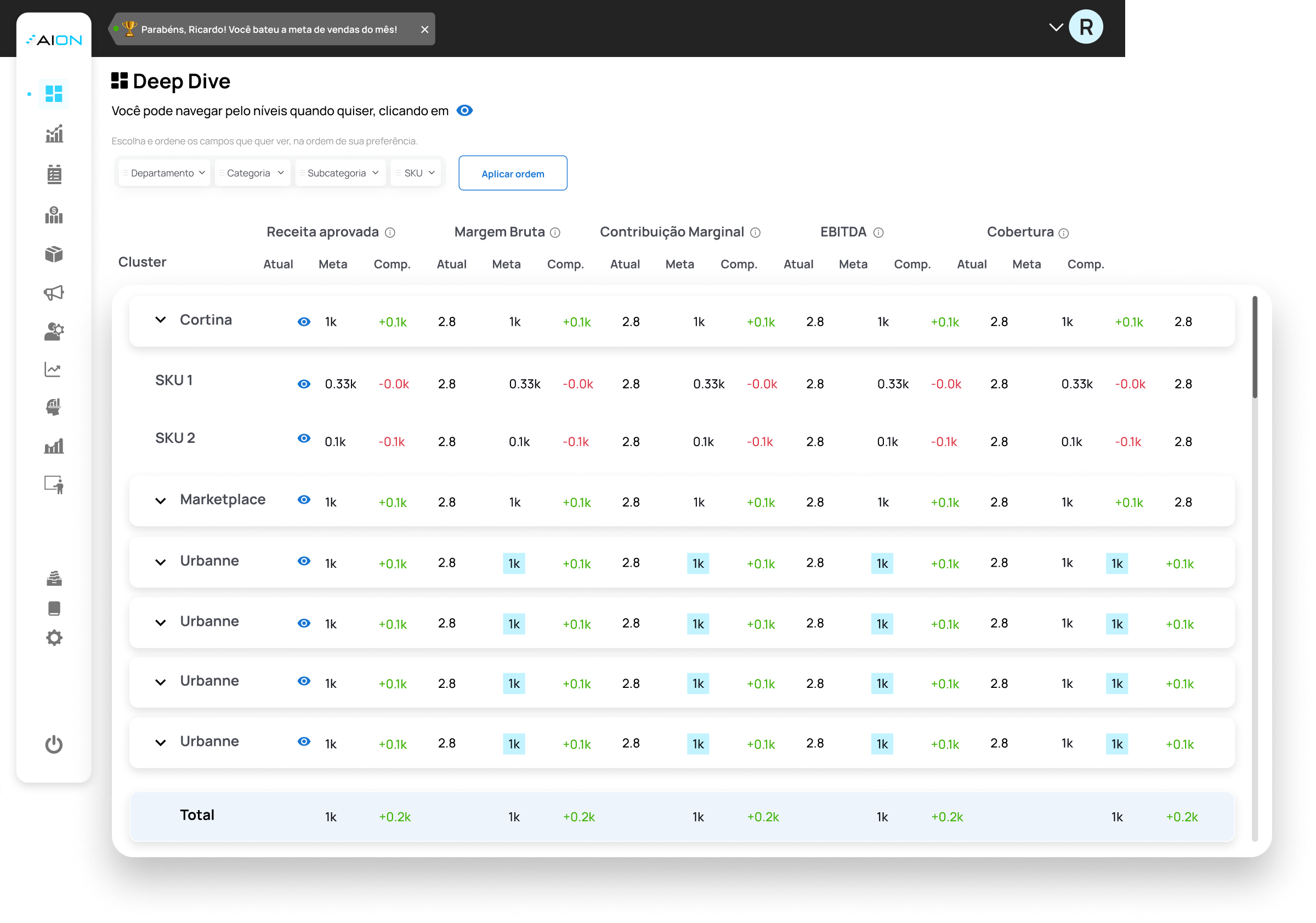Viewport: 1316px width, 923px height.
Task: Open the Deep Dive dashboard icon
Action: coord(53,93)
